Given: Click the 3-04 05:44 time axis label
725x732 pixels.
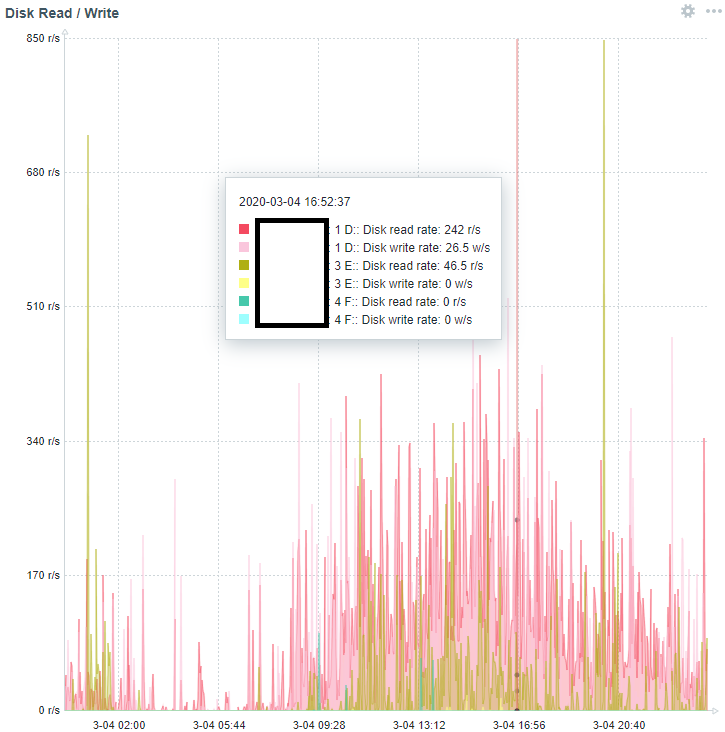Looking at the screenshot, I should pyautogui.click(x=219, y=725).
